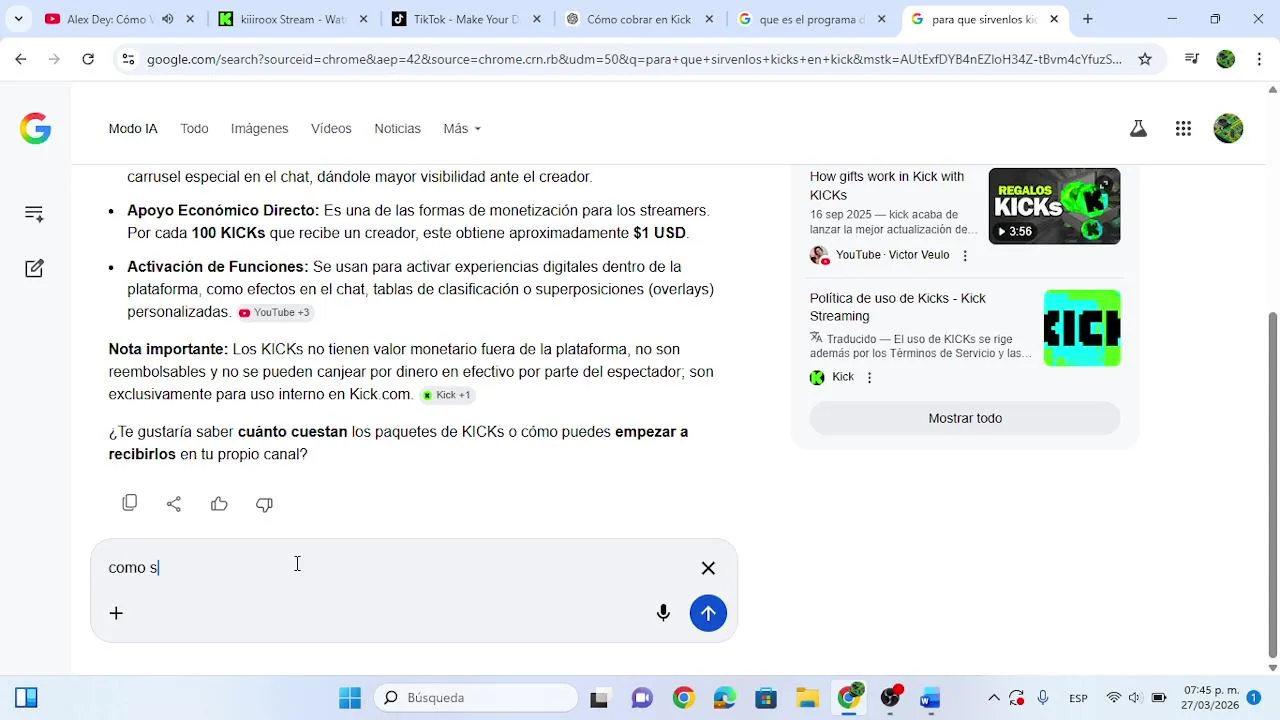
Task: Focus the follow-up question text field
Action: pyautogui.click(x=400, y=568)
